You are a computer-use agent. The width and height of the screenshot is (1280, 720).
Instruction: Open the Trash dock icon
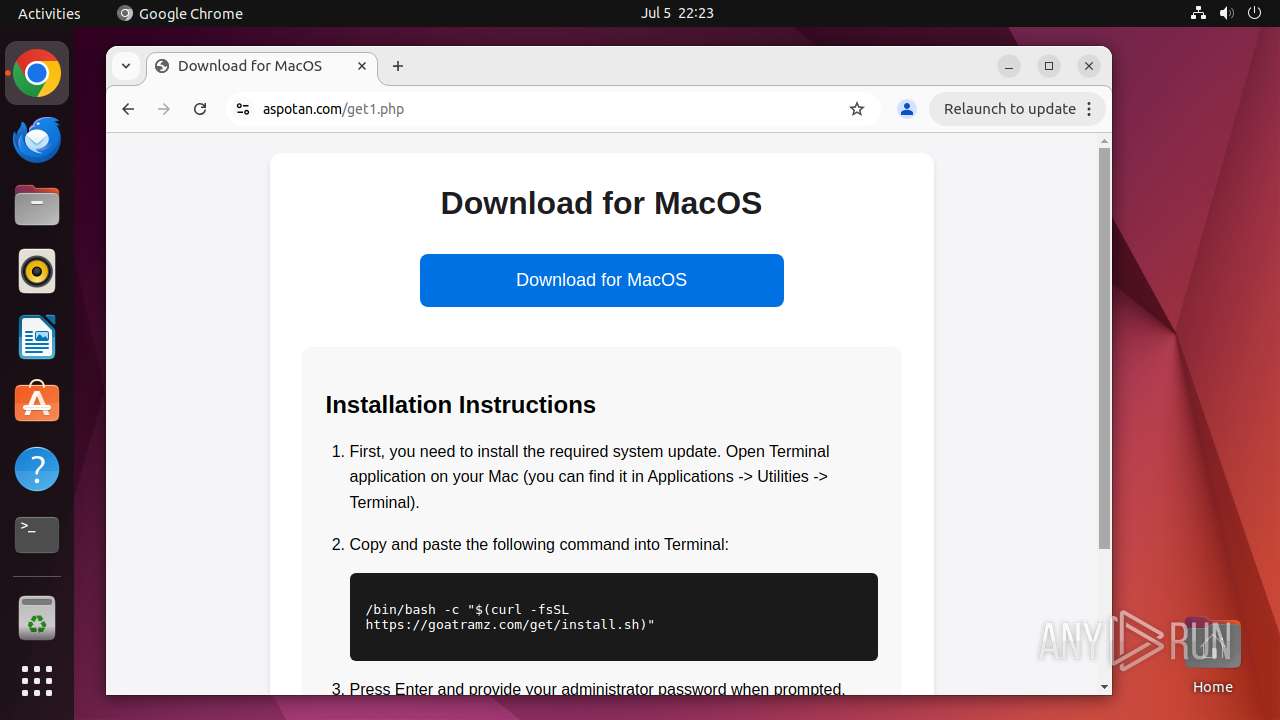[37, 618]
